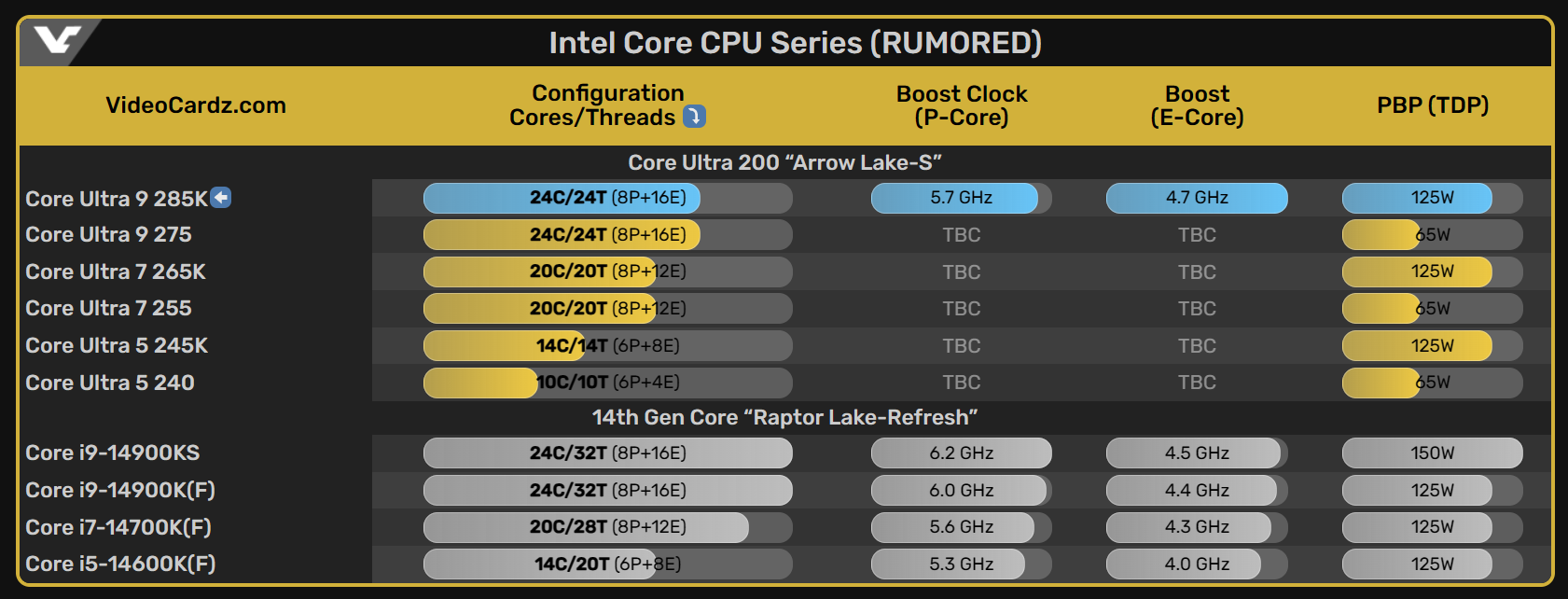Click the blue arrow next to Cores/Threads

694,117
